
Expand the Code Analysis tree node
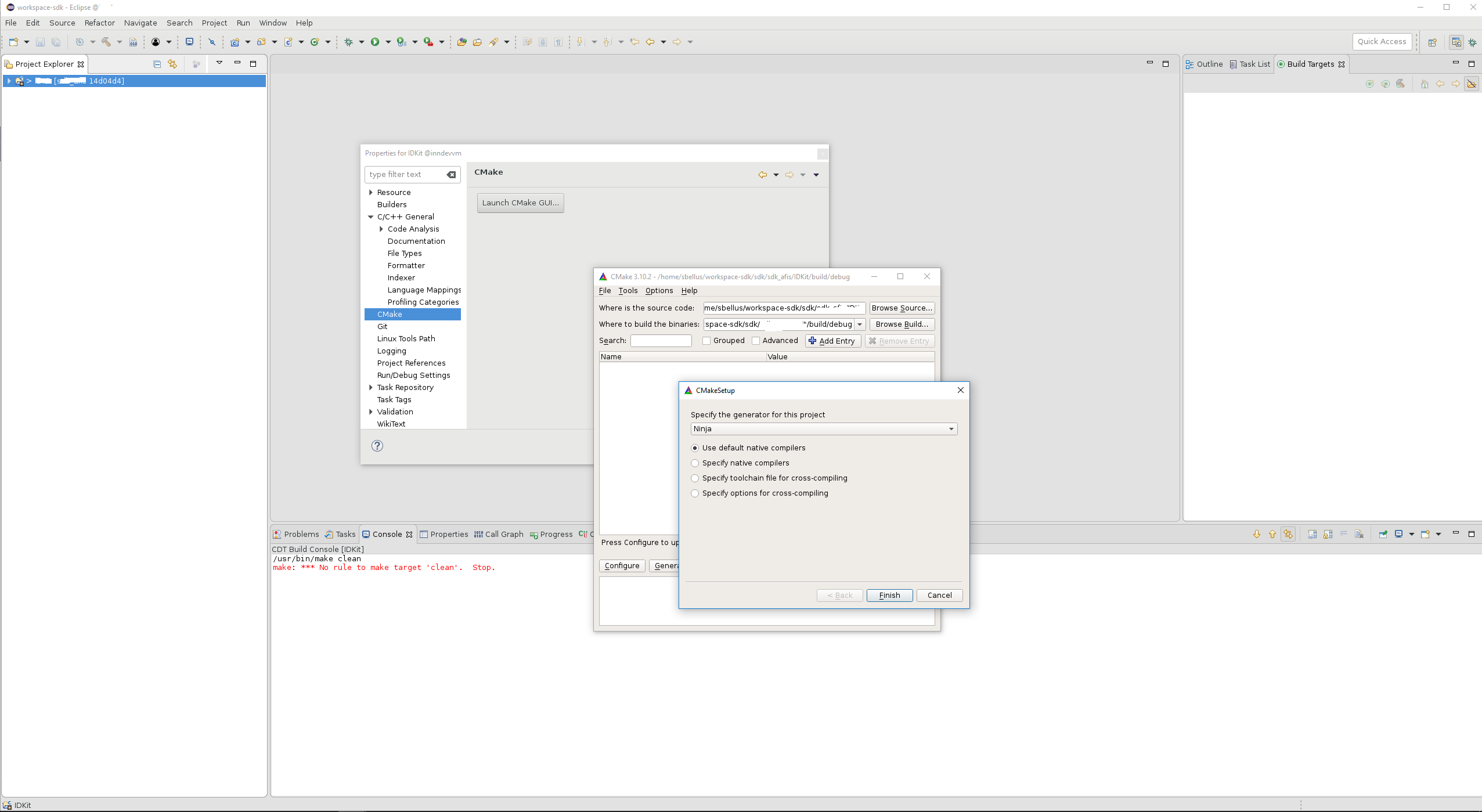[381, 229]
